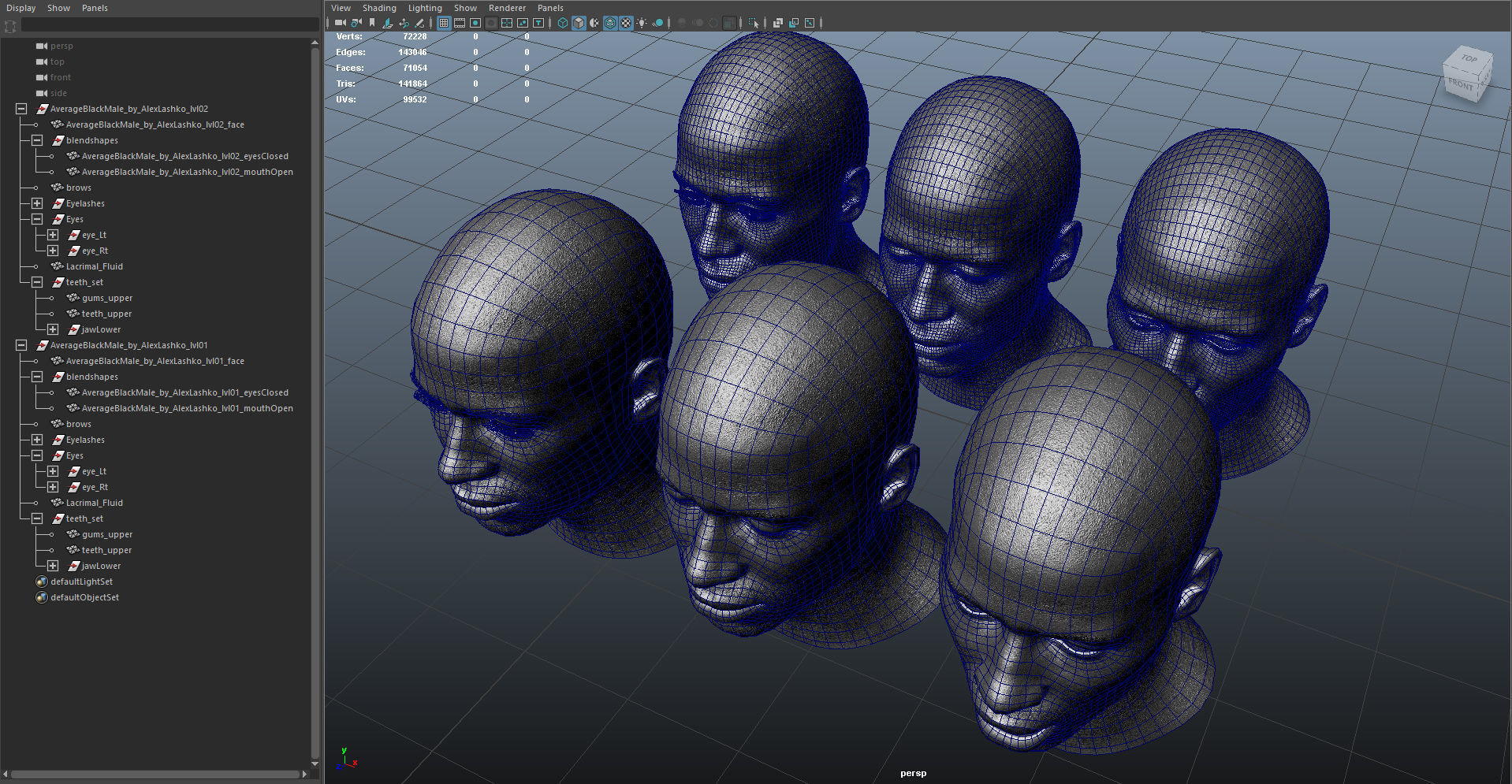Open the Renderer menu
This screenshot has width=1512, height=784.
pos(507,8)
